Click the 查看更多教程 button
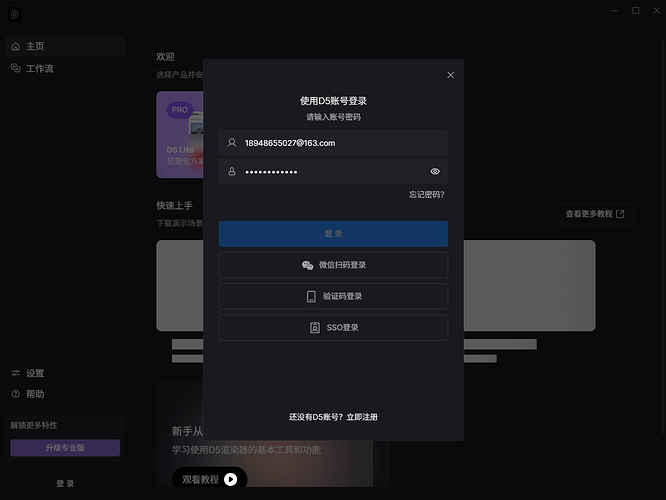 tap(595, 214)
